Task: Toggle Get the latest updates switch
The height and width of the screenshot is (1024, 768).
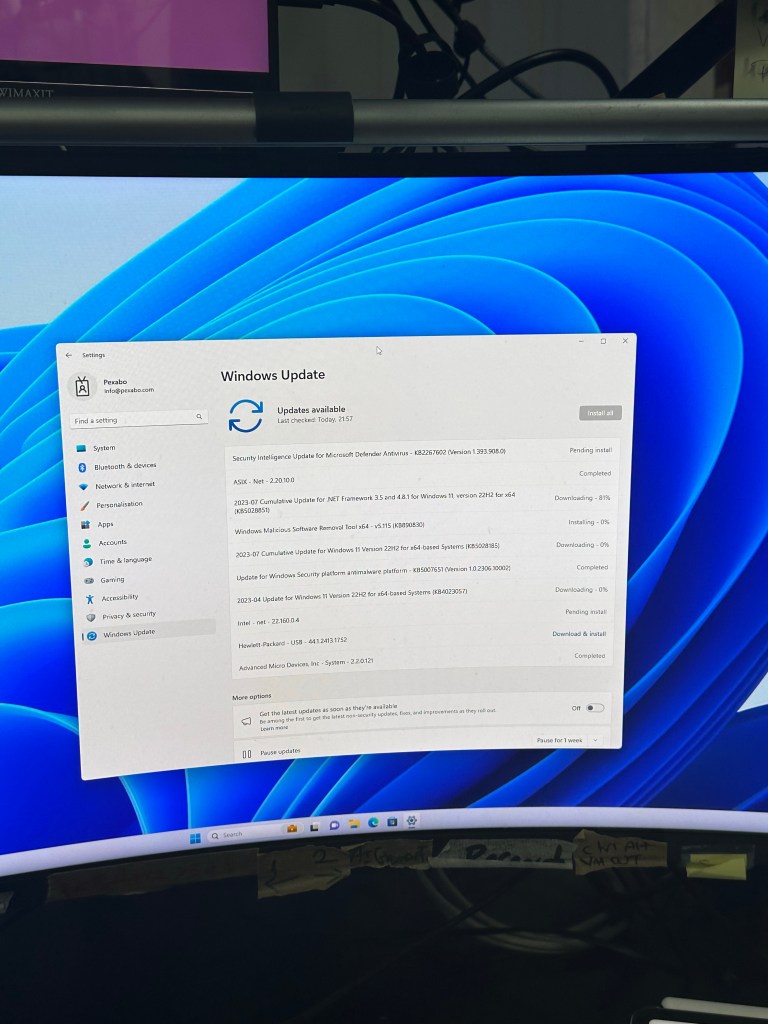Action: (594, 708)
